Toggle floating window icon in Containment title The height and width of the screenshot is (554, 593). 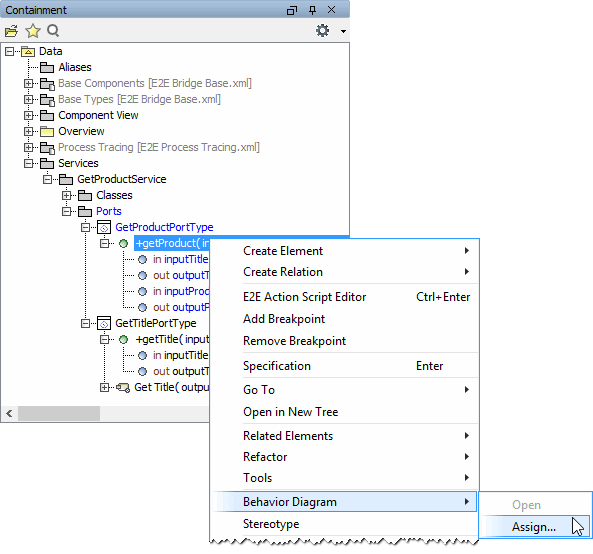coord(292,10)
